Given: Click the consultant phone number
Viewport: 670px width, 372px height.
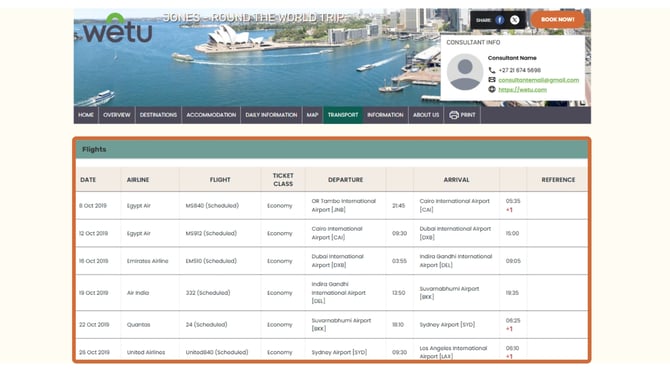Looking at the screenshot, I should (519, 70).
